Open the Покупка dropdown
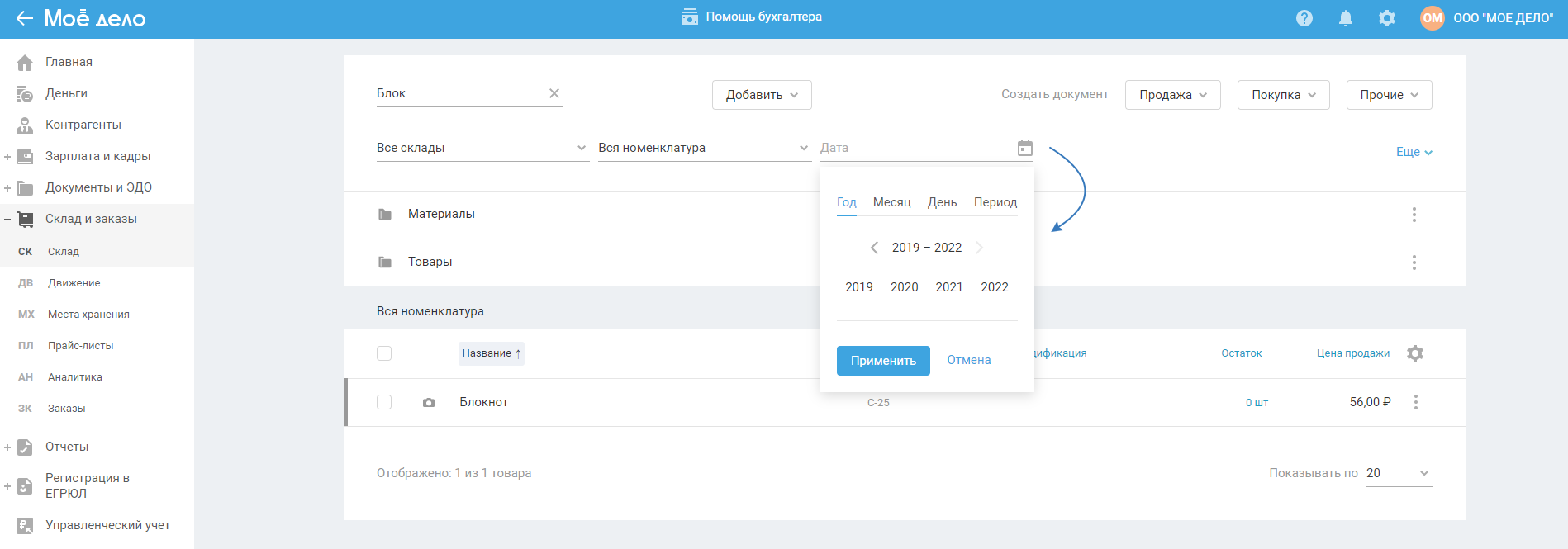Screen dimensions: 1568x549 (x=1284, y=95)
